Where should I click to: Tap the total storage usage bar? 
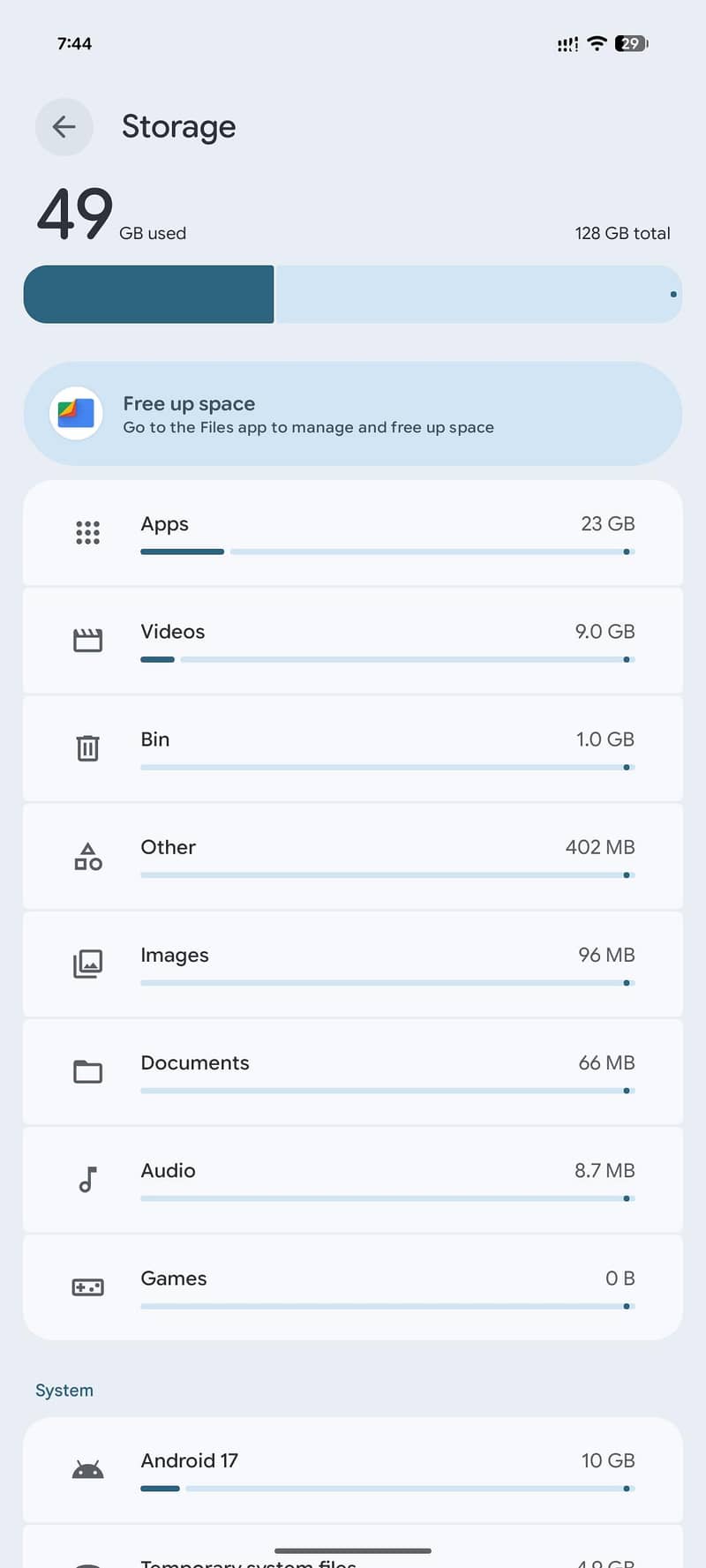click(x=353, y=295)
